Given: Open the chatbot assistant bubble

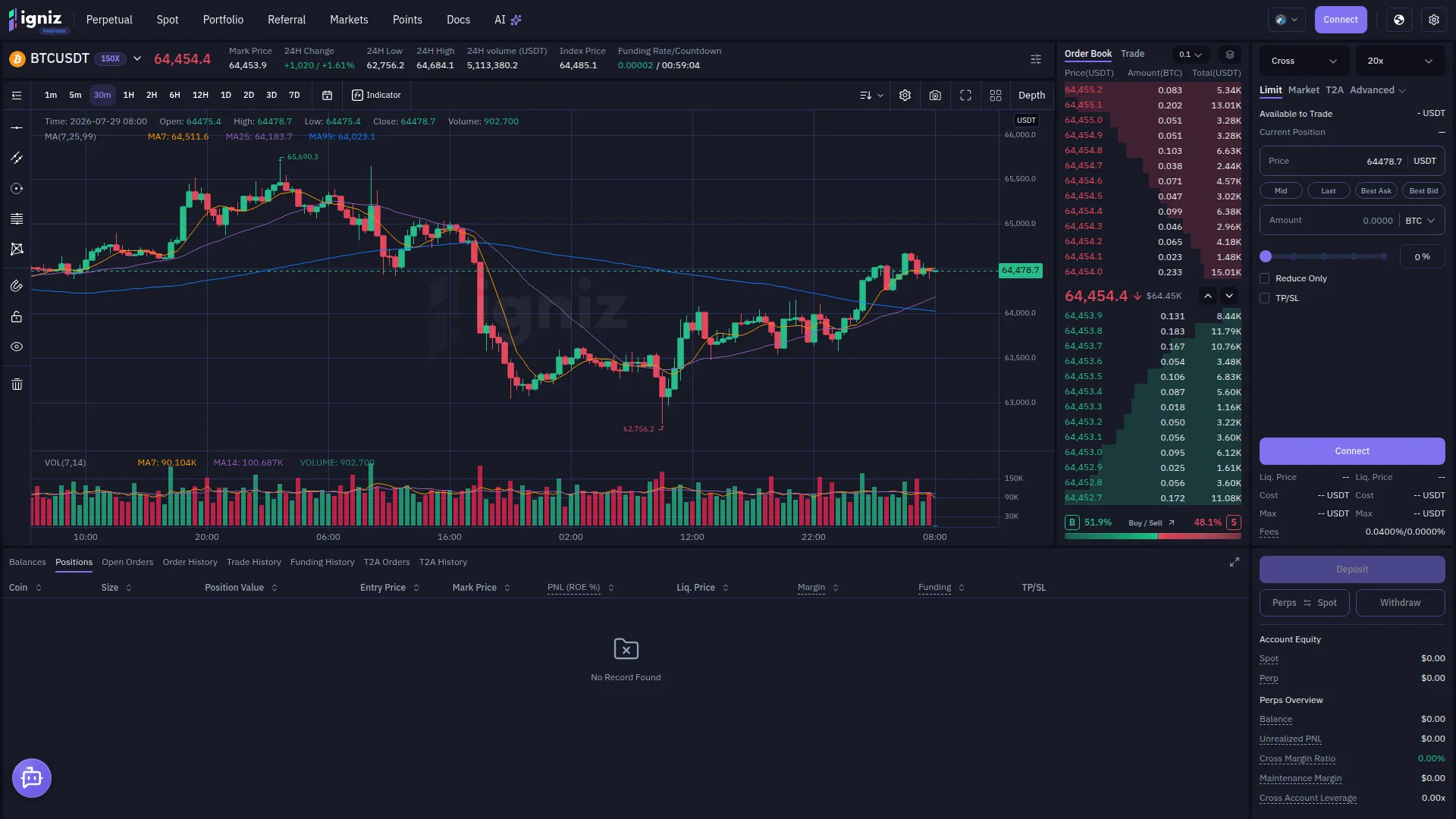Looking at the screenshot, I should [x=32, y=778].
